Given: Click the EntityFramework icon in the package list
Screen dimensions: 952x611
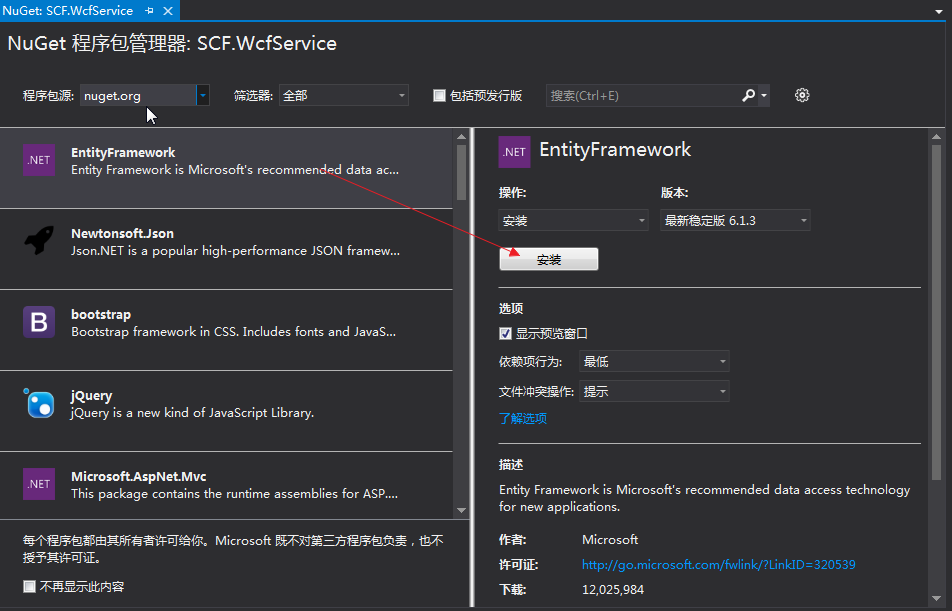Looking at the screenshot, I should [x=39, y=159].
